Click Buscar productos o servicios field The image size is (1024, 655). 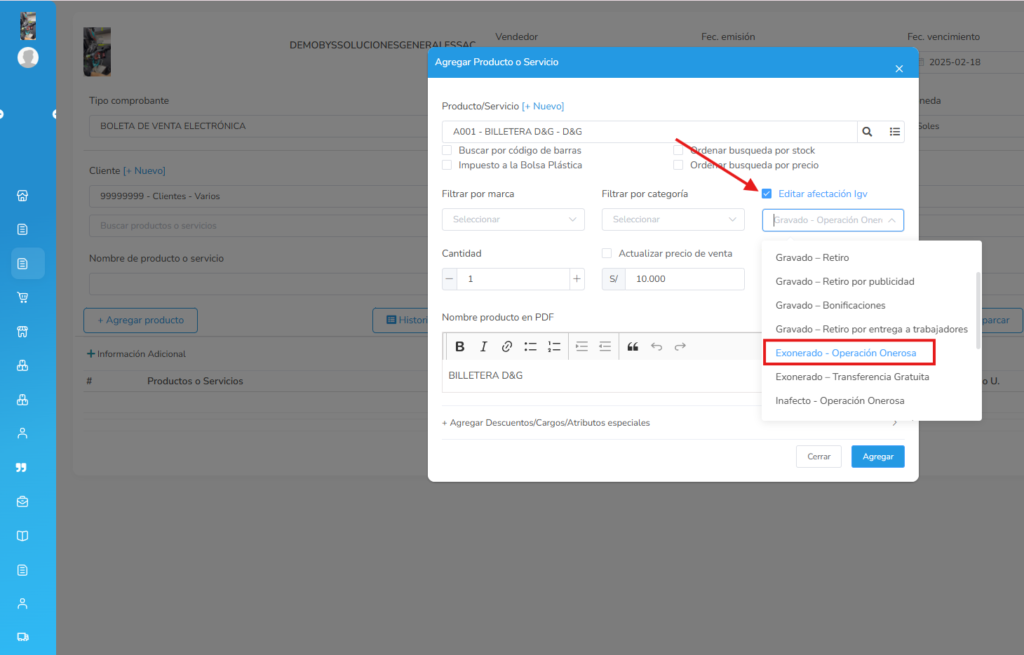(258, 225)
